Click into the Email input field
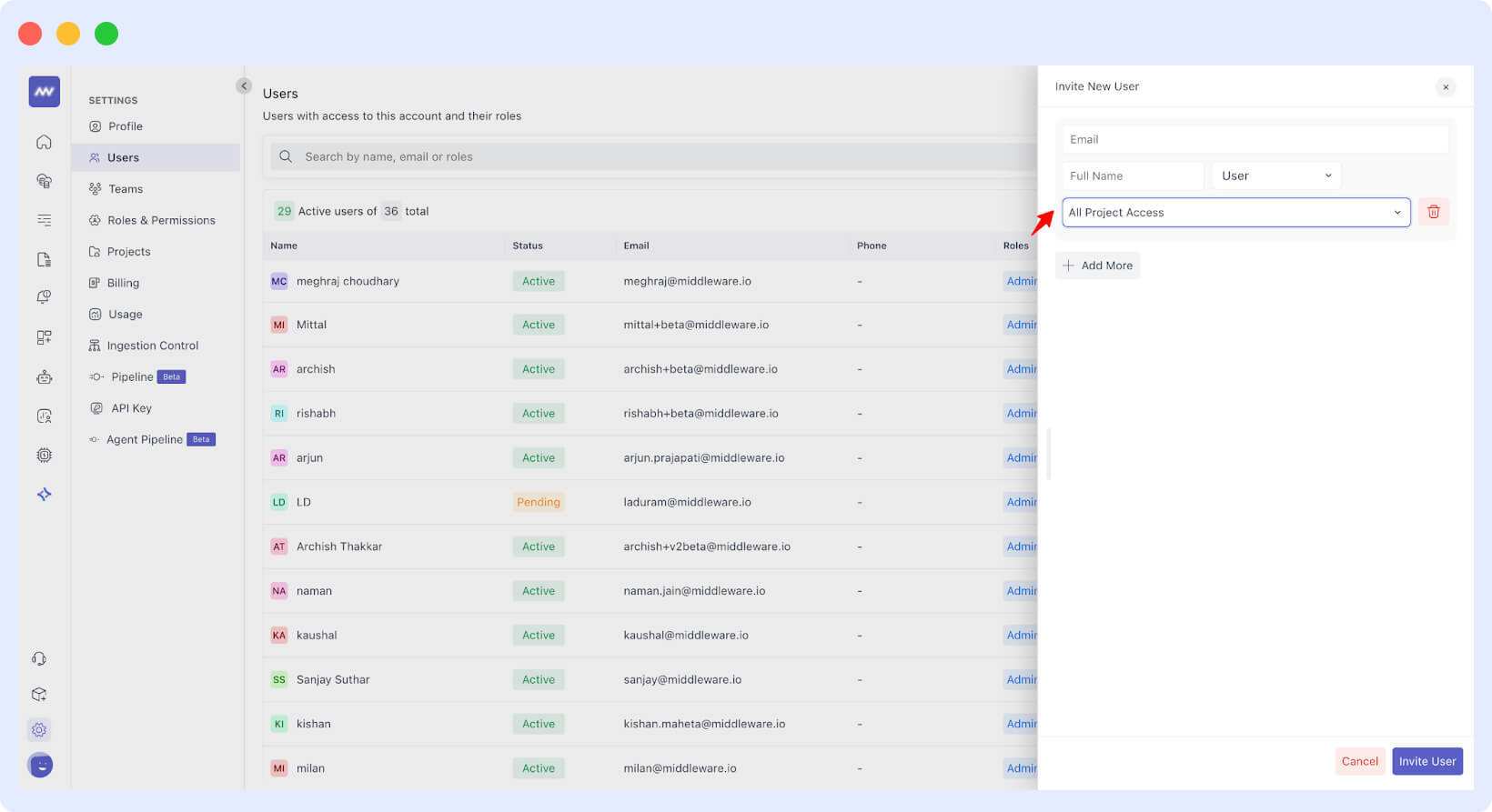This screenshot has height=812, width=1492. 1254,139
